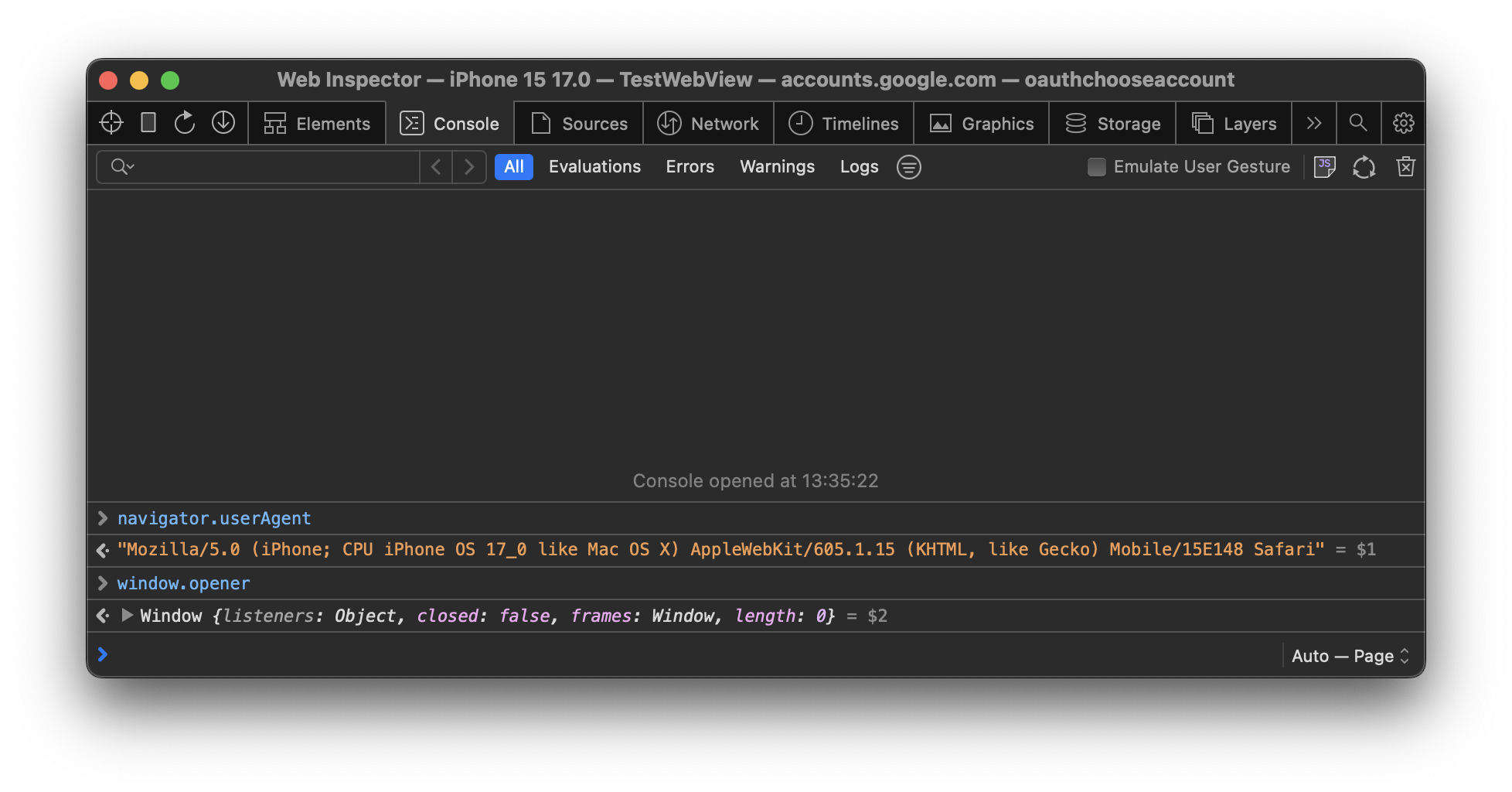Enable the Emulate User Gesture checkbox
The width and height of the screenshot is (1512, 792).
point(1096,167)
